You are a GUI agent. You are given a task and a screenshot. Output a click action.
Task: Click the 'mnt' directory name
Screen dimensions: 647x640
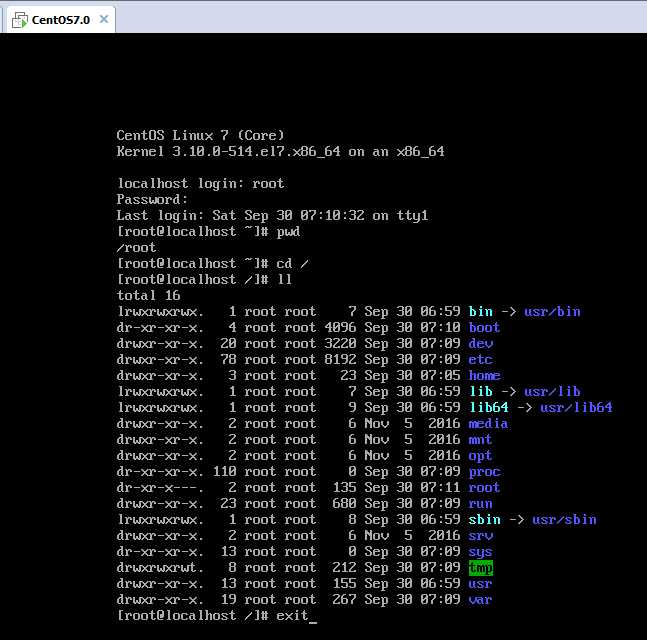[x=481, y=439]
